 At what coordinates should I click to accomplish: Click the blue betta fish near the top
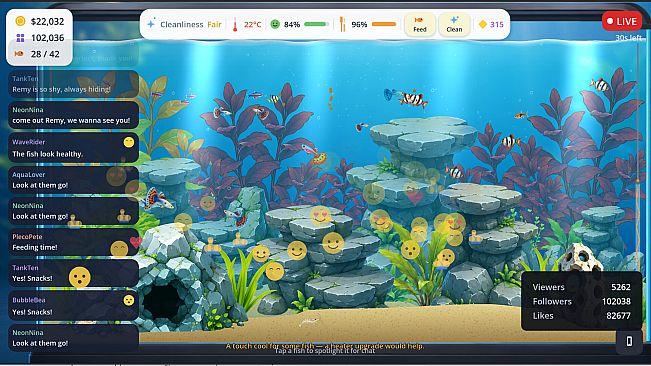pyautogui.click(x=391, y=95)
